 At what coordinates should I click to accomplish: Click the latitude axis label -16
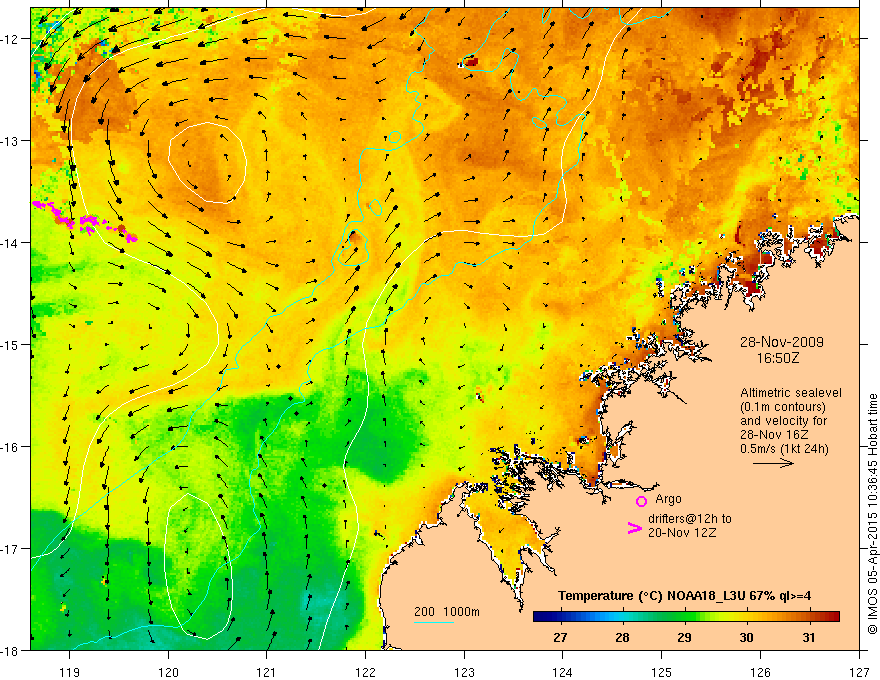click(x=11, y=447)
